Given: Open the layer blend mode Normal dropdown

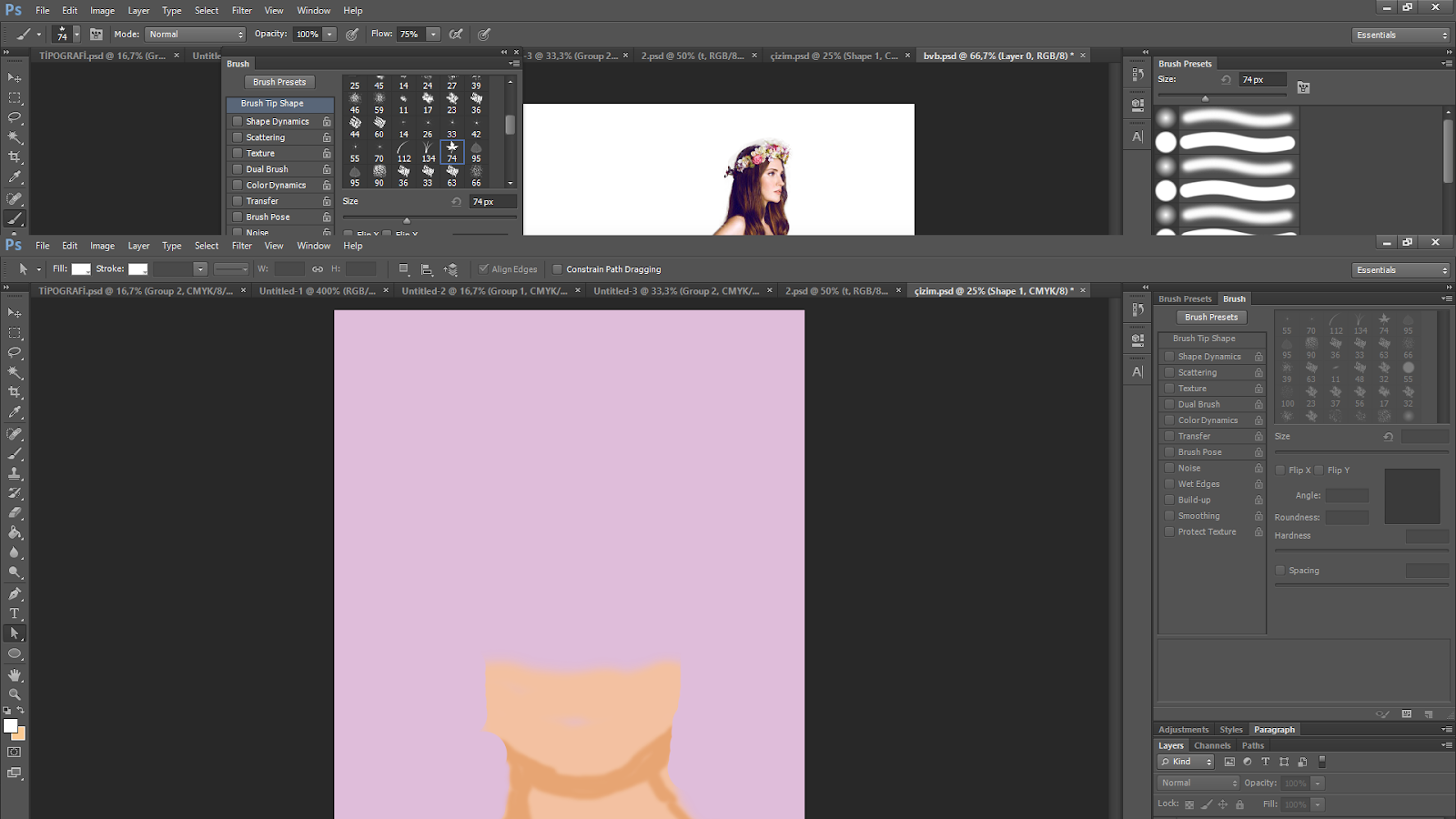Looking at the screenshot, I should [x=1198, y=783].
